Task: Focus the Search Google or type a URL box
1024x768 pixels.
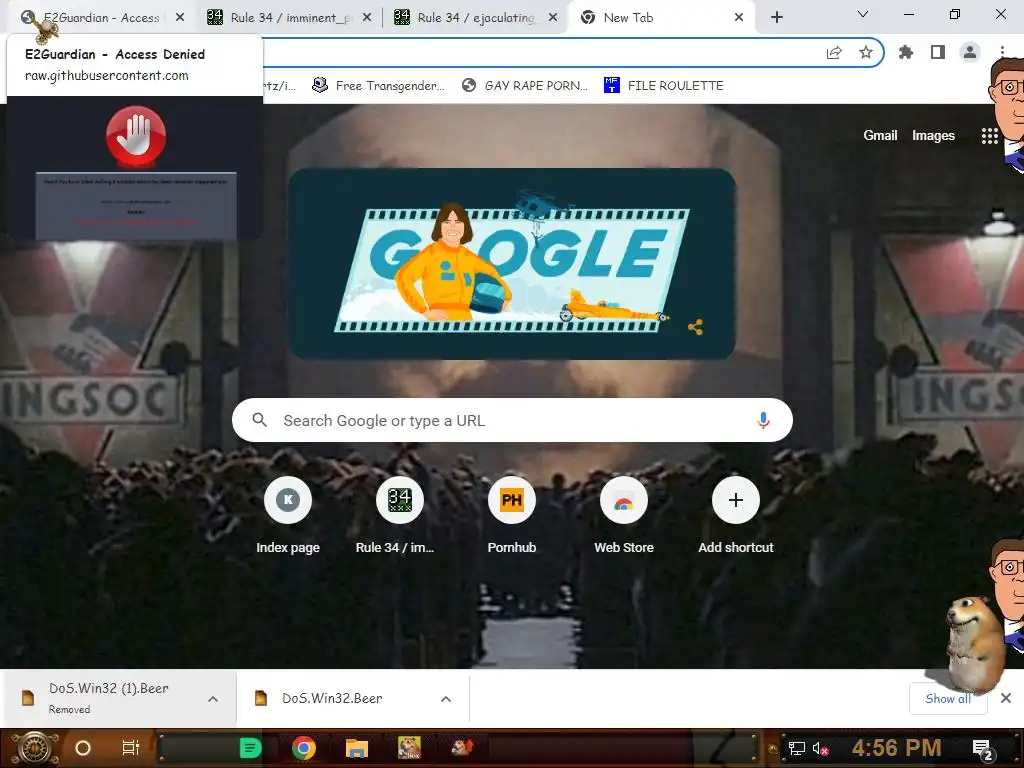Action: 512,420
